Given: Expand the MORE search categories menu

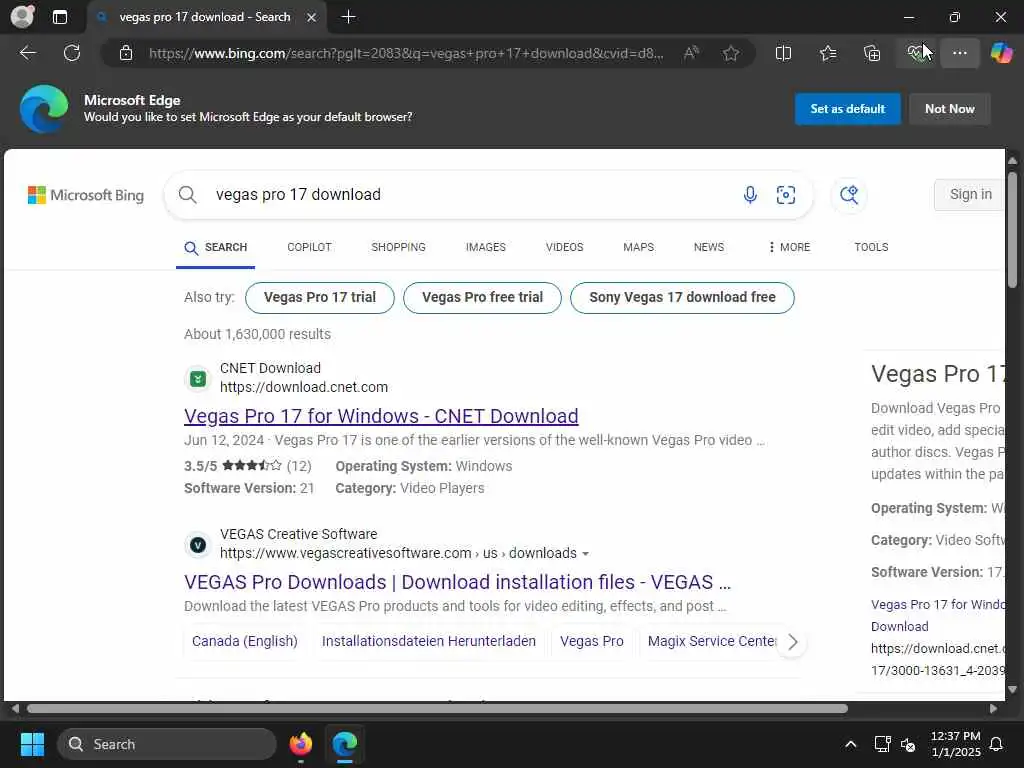Looking at the screenshot, I should (789, 248).
